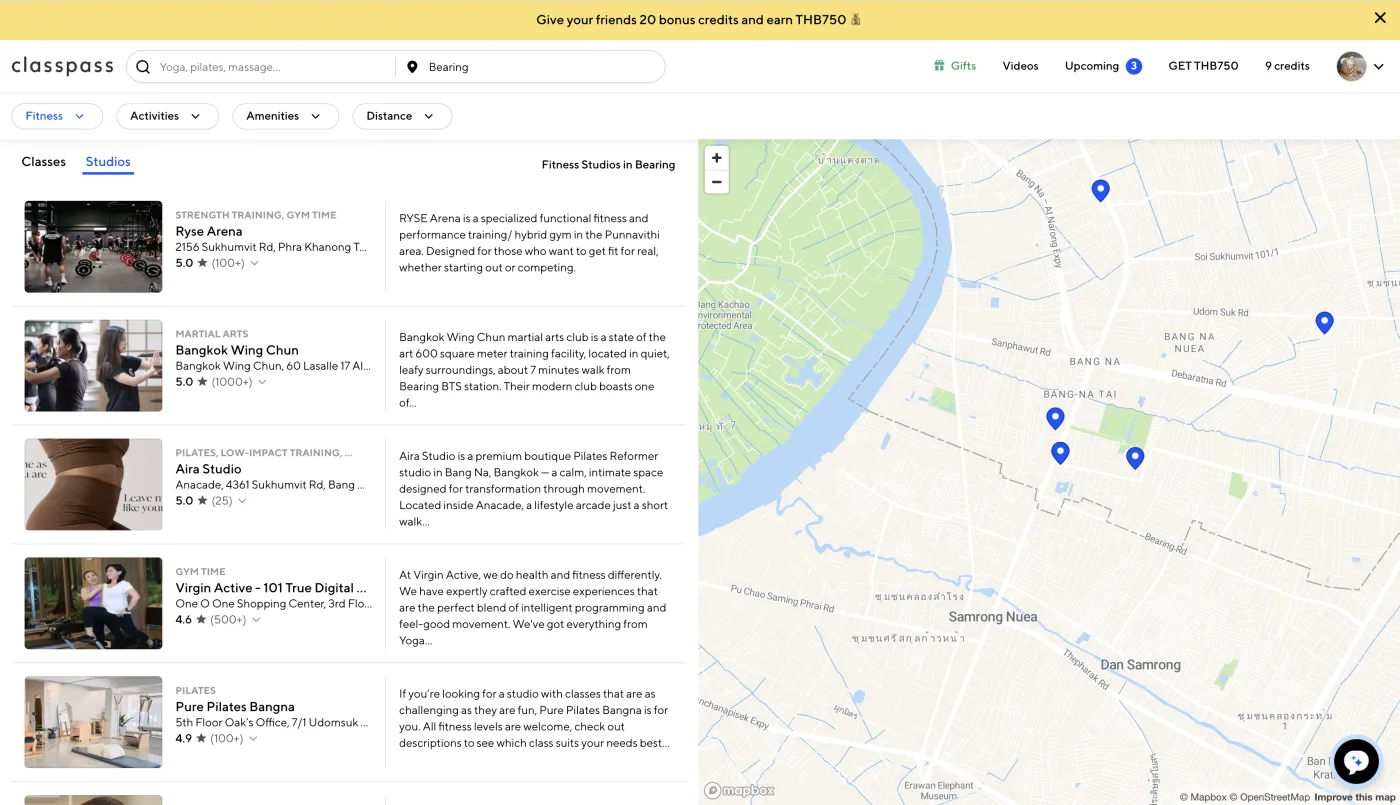This screenshot has height=805, width=1400.
Task: Click the ClassPass logo
Action: pos(62,66)
